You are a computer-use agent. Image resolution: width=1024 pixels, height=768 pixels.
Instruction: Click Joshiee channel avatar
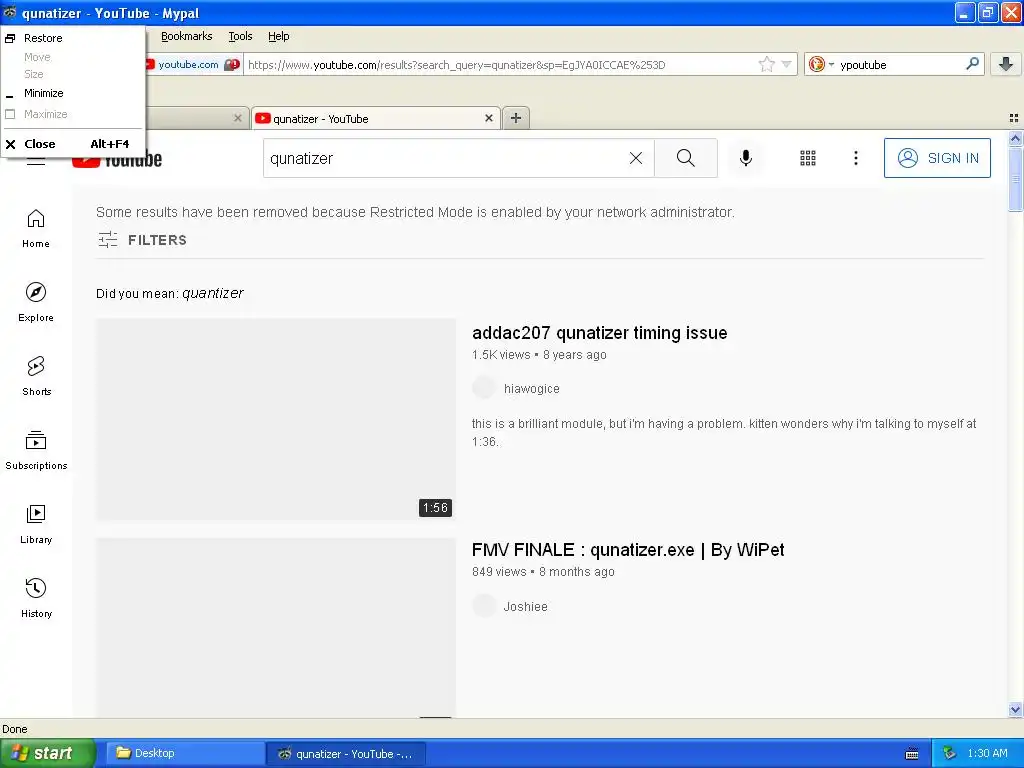pos(484,605)
